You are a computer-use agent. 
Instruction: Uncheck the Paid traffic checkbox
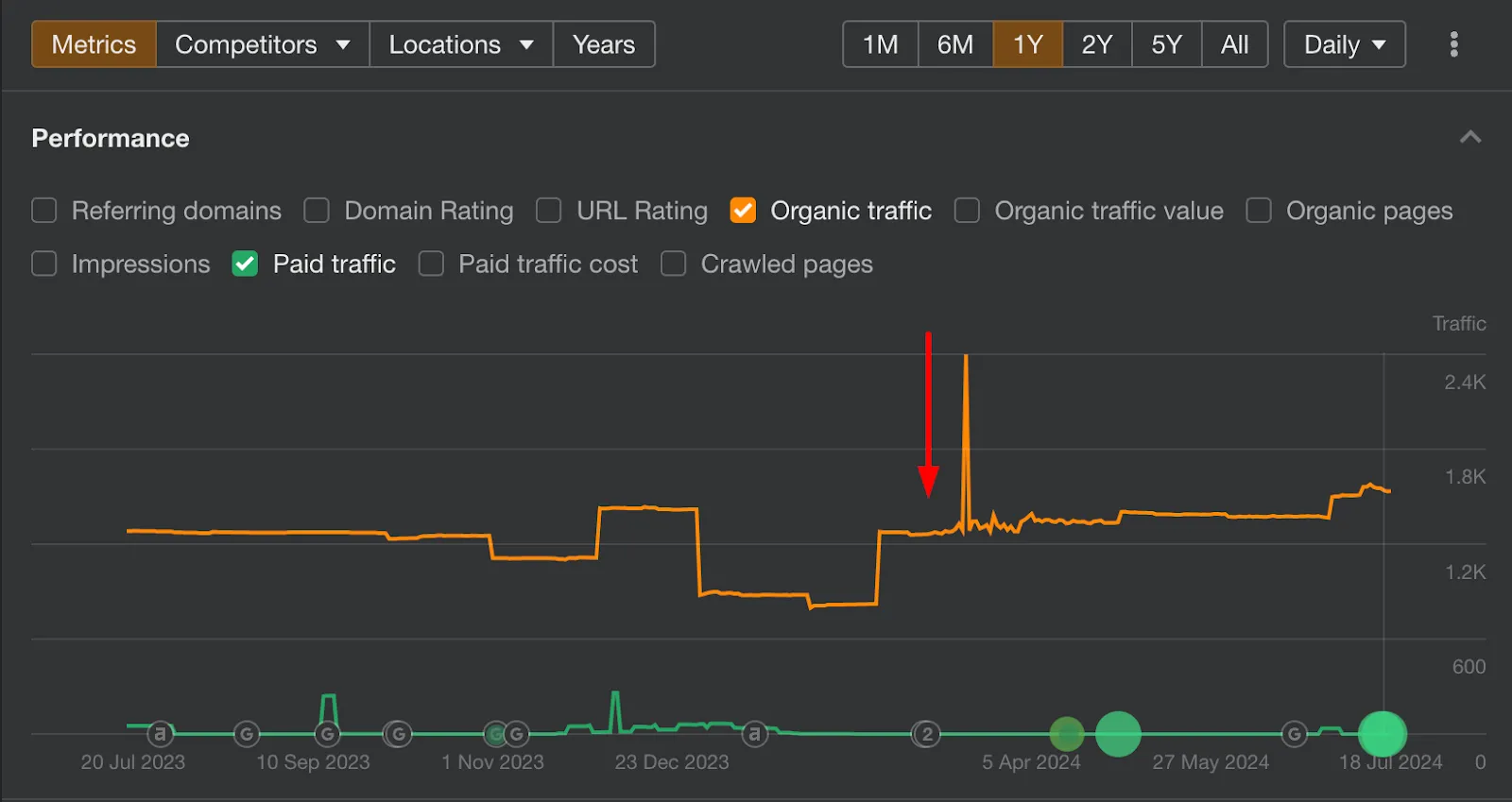pos(245,264)
